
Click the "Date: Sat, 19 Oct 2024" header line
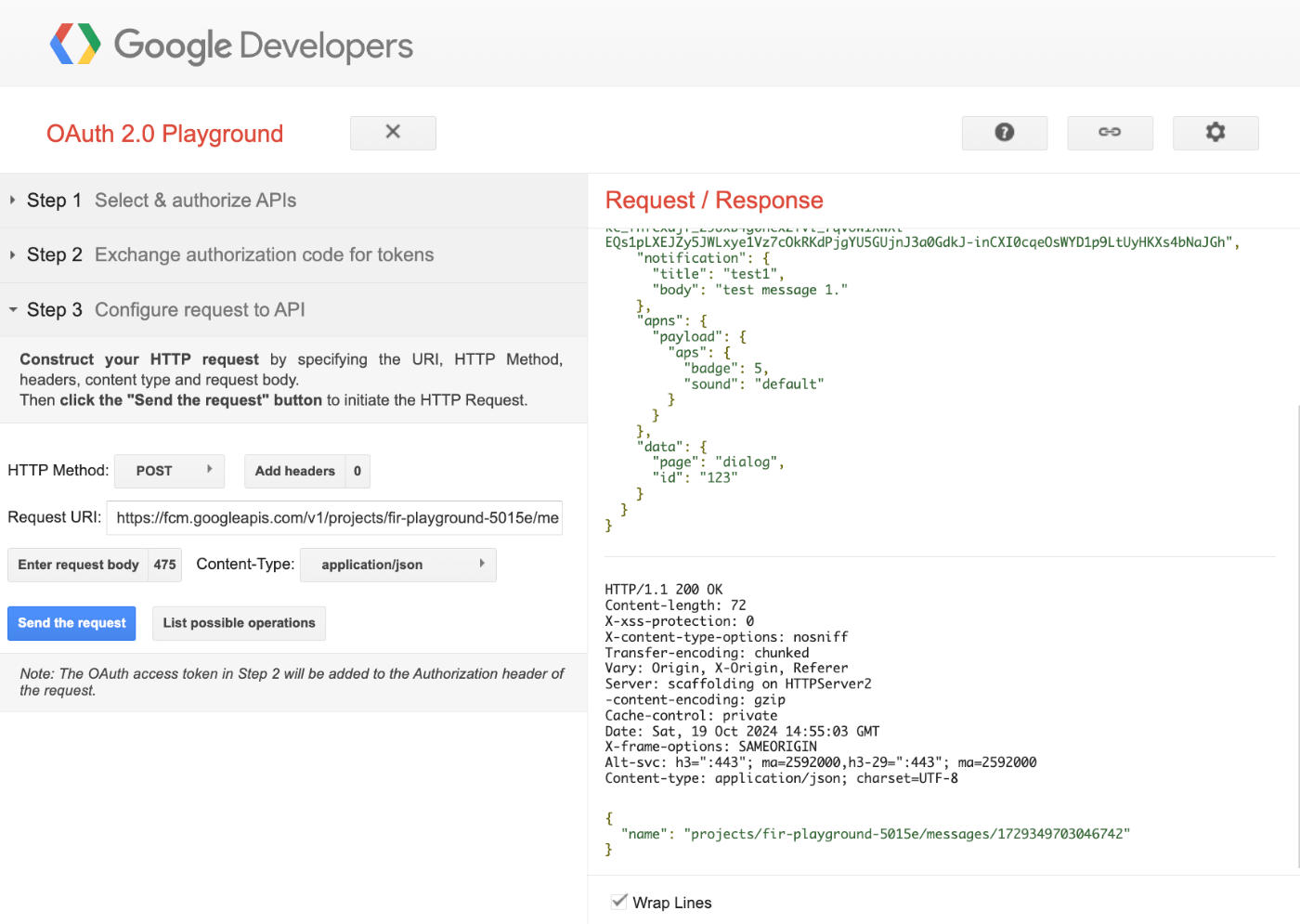742,731
